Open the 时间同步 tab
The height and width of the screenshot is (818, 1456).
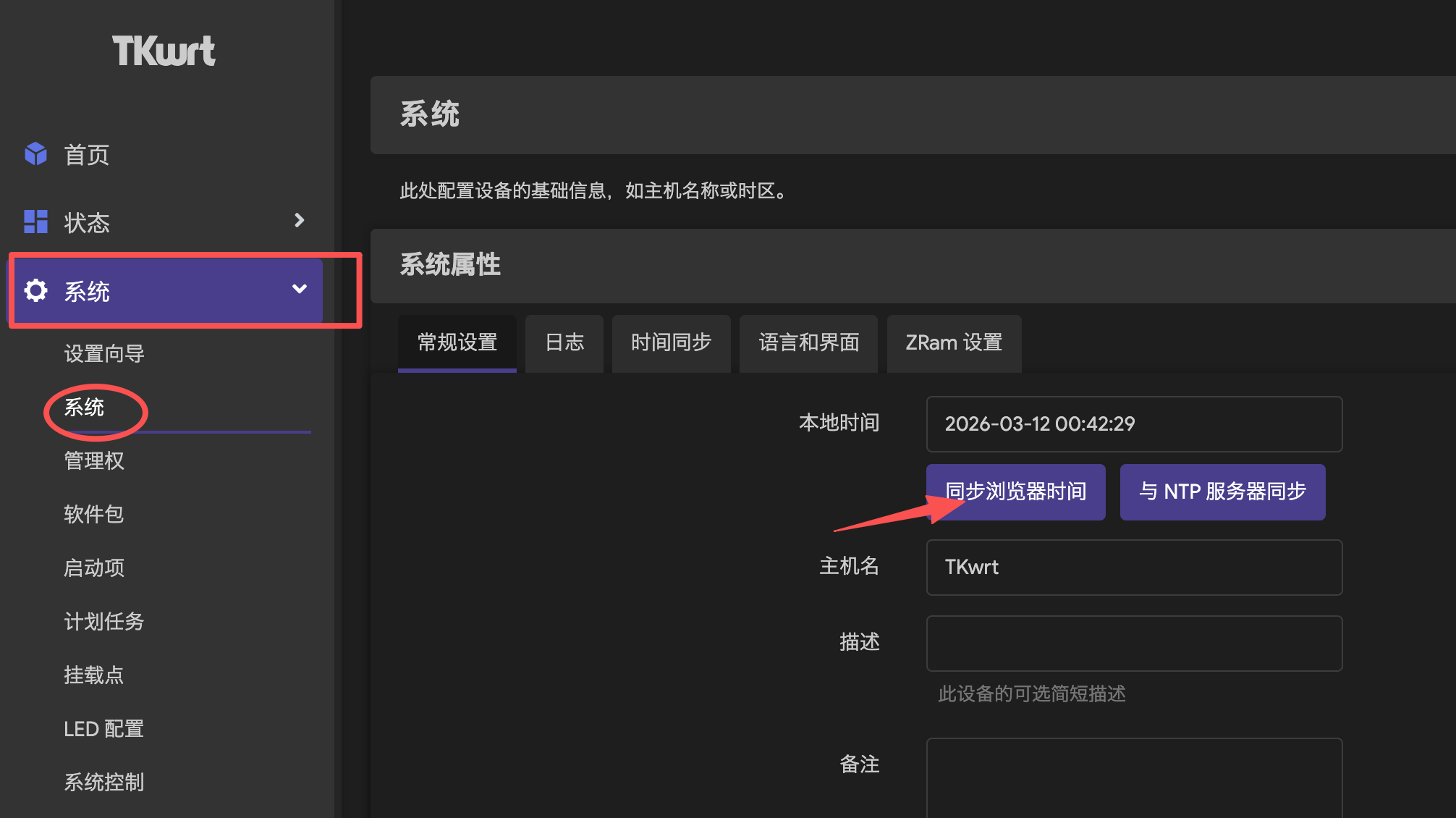point(670,343)
